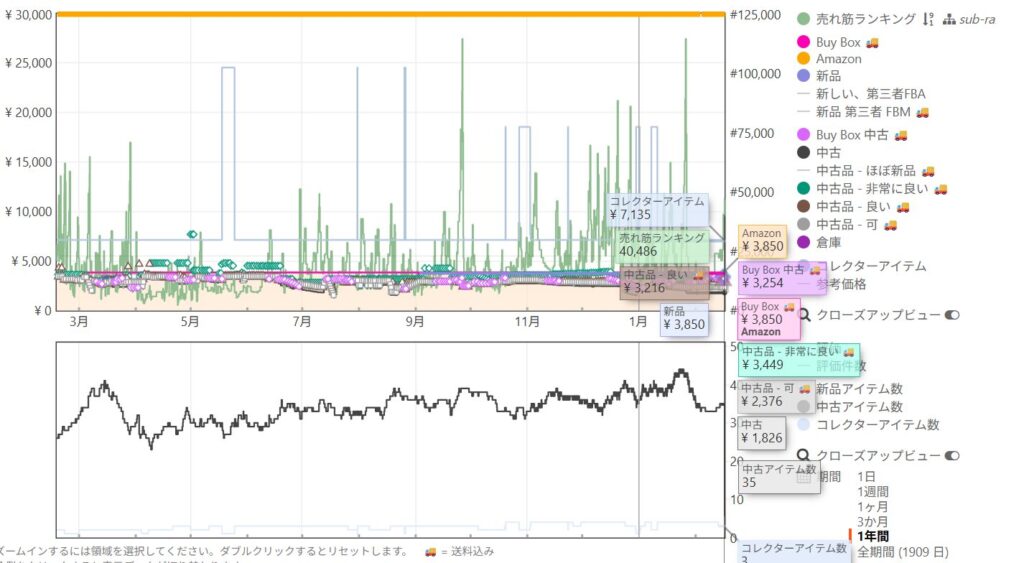Toggle 中古品 - ほぼ新品 legend entry
This screenshot has height=563, width=1024.
pos(866,170)
